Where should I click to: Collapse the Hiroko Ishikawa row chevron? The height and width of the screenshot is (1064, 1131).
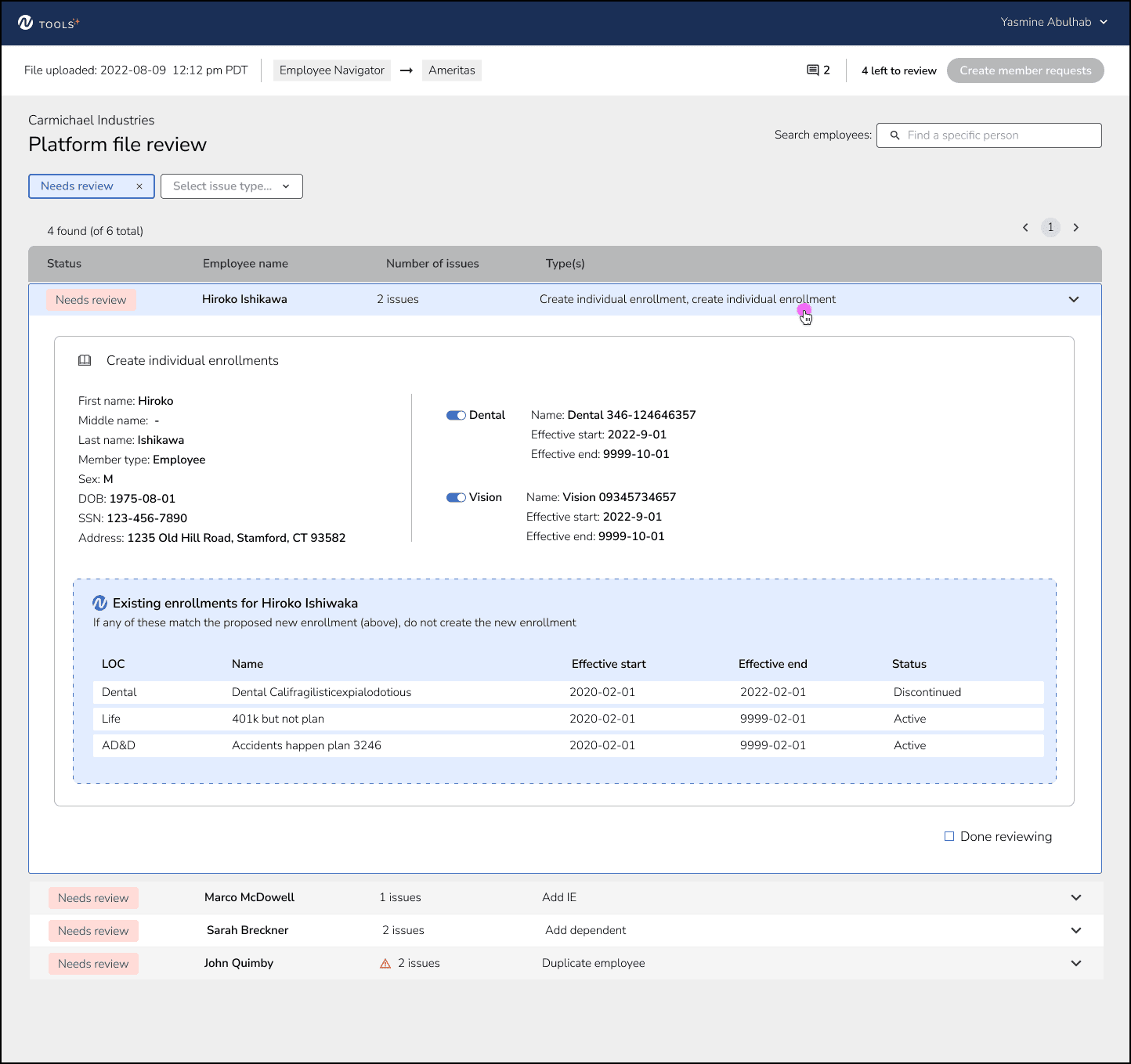click(1074, 299)
